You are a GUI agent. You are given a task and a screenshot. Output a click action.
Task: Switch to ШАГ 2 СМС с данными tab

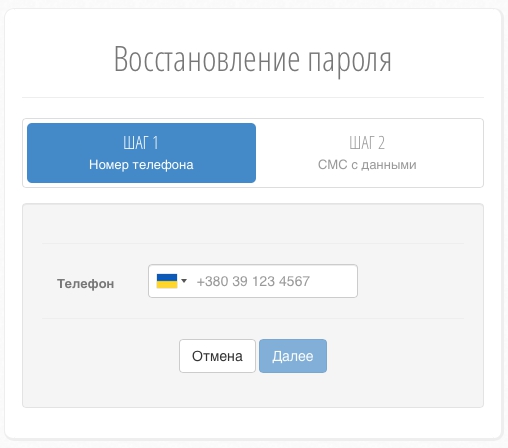367,153
